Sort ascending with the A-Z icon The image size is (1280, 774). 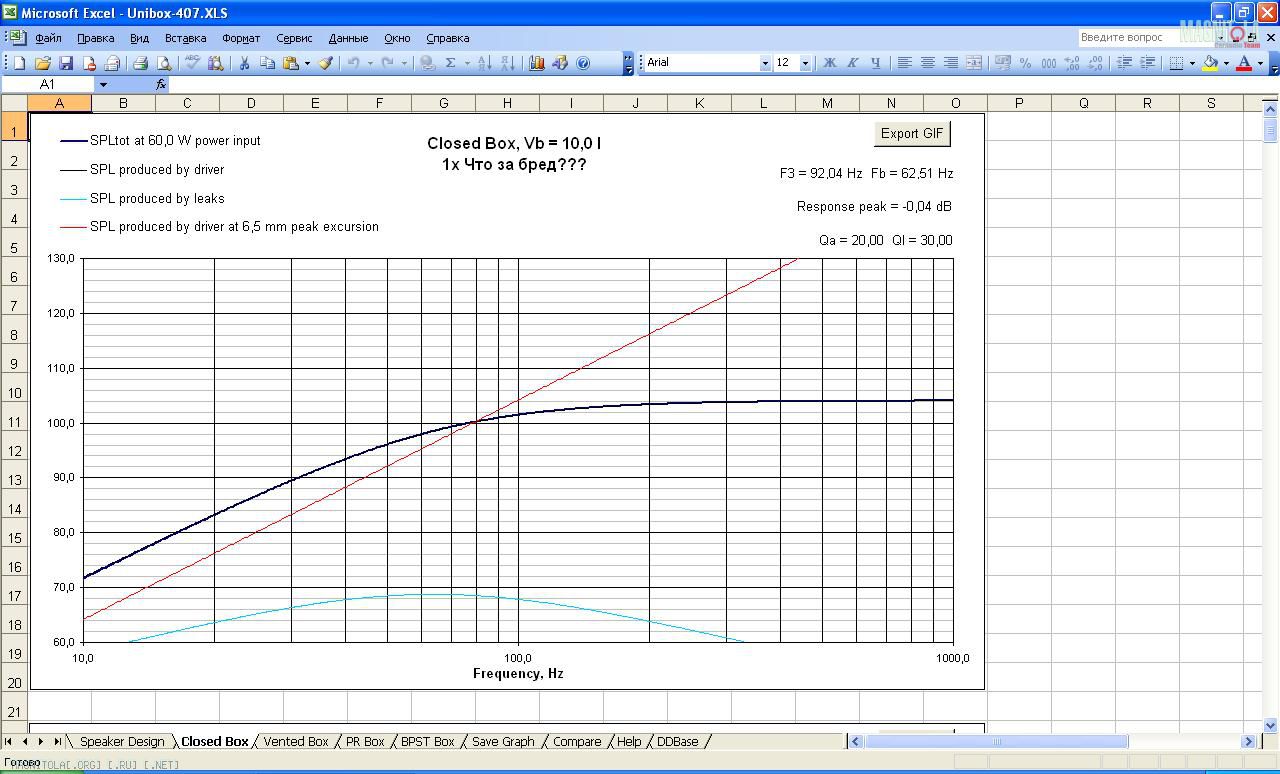pos(484,63)
